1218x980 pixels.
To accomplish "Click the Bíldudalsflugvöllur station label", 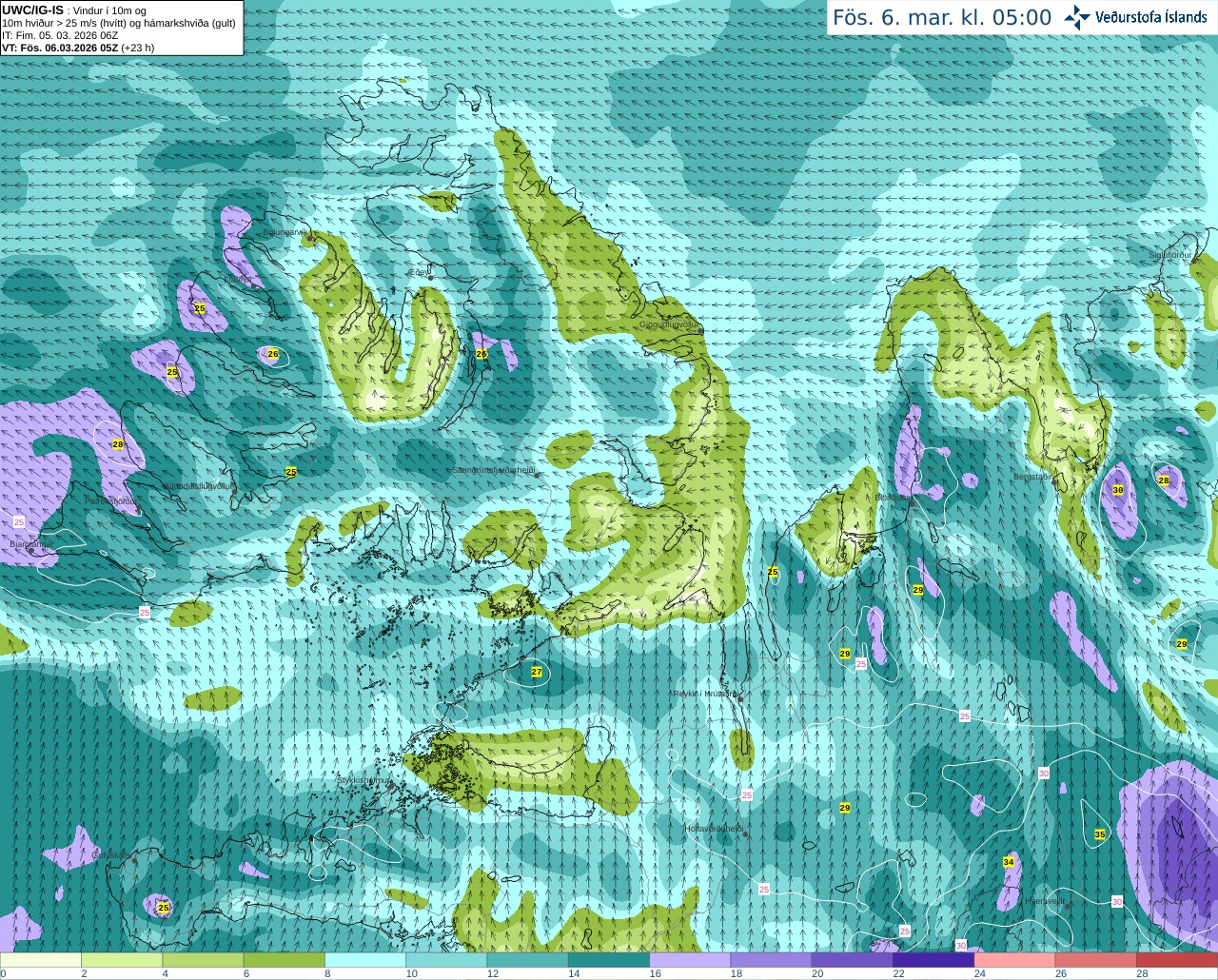I will pyautogui.click(x=198, y=485).
